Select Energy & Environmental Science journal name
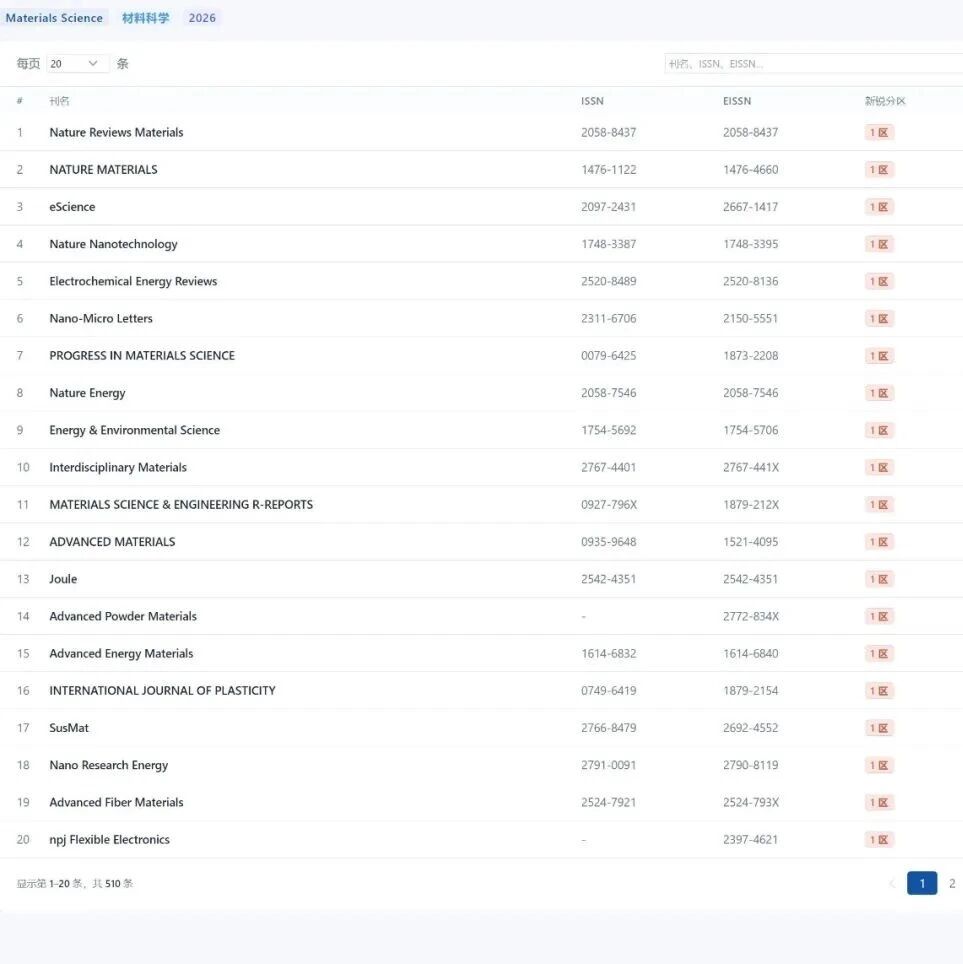The image size is (963, 964). pyautogui.click(x=135, y=430)
